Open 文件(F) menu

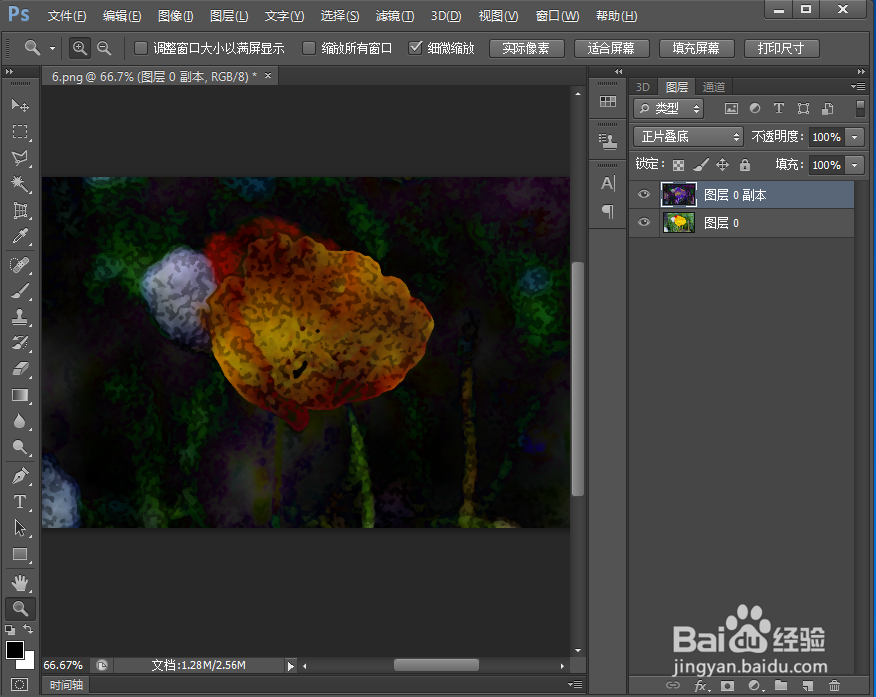pos(66,16)
